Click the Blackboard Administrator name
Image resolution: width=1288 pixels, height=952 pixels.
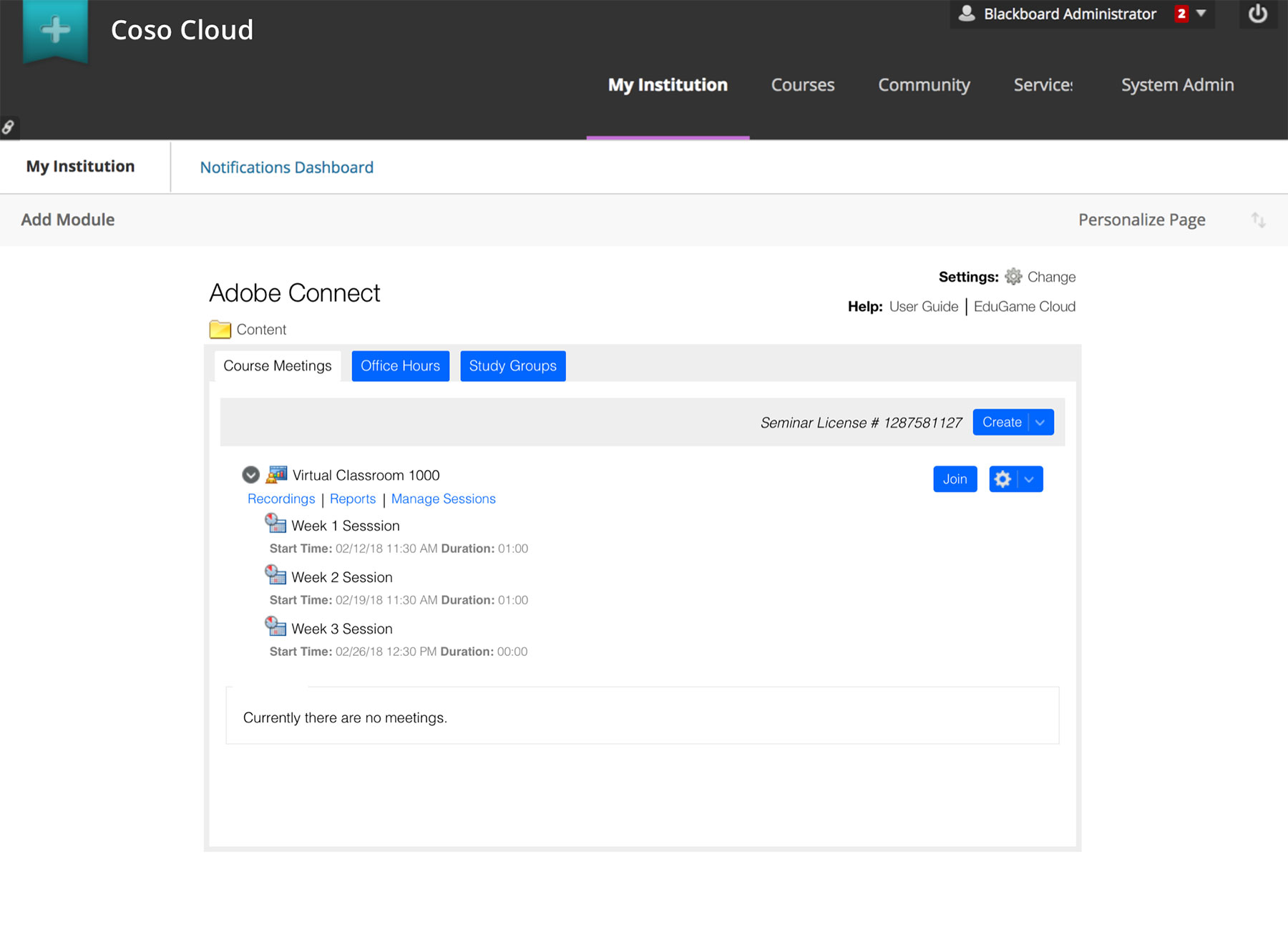[1070, 14]
